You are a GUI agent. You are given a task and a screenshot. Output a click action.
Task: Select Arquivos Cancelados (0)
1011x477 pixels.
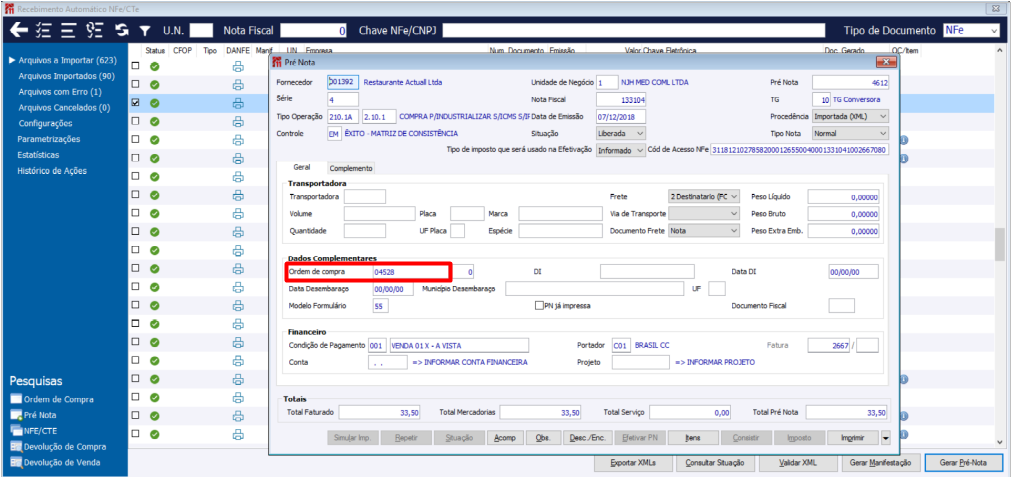coord(64,108)
